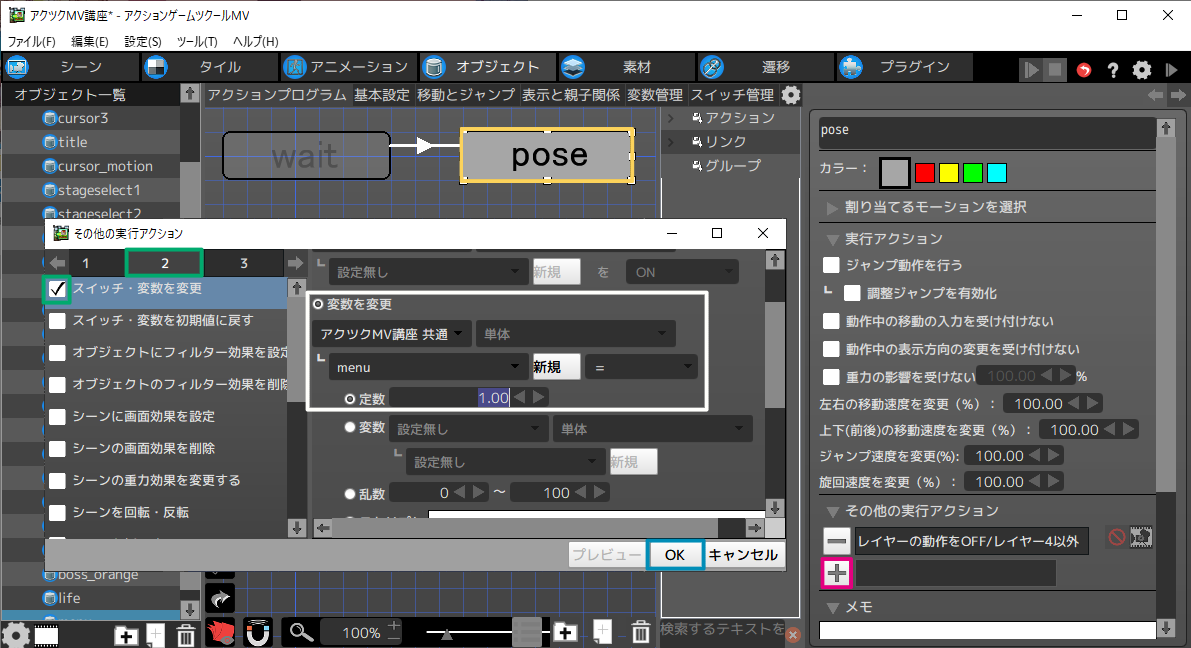Open help via the question mark icon
Screen dimensions: 1191x648
click(x=1112, y=70)
